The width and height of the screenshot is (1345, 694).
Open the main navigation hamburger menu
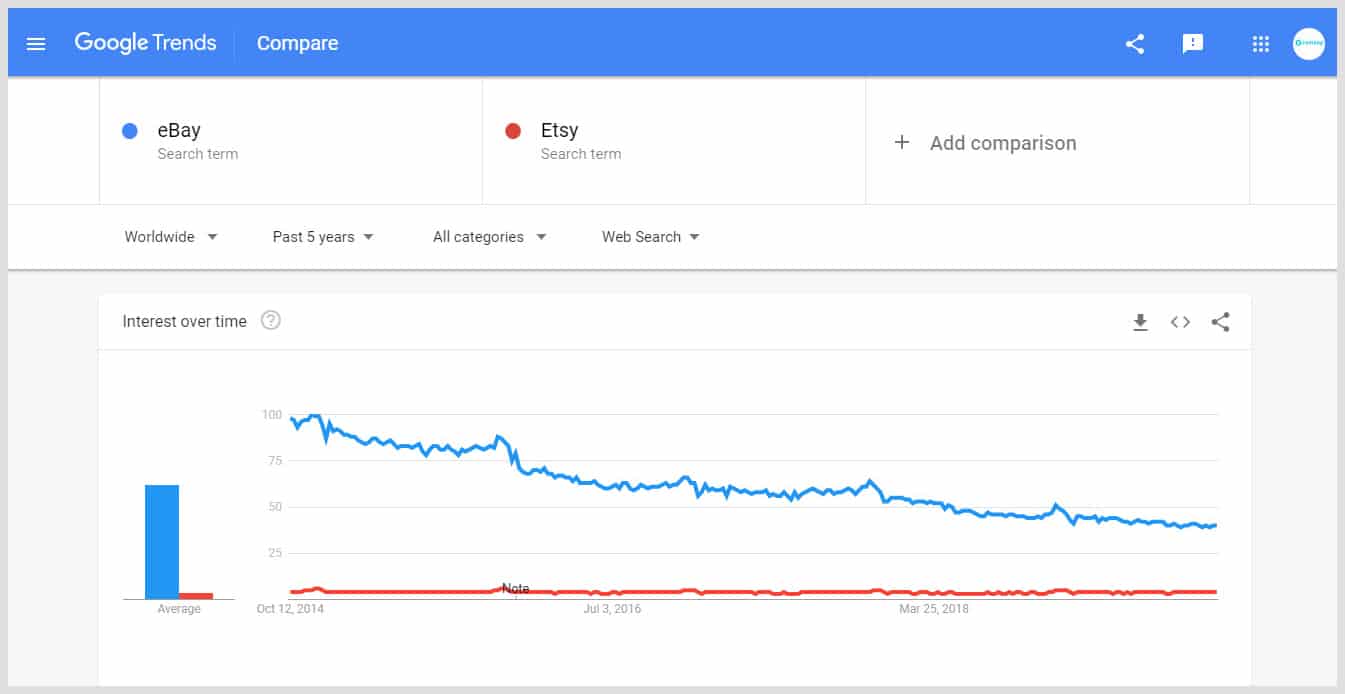[36, 43]
